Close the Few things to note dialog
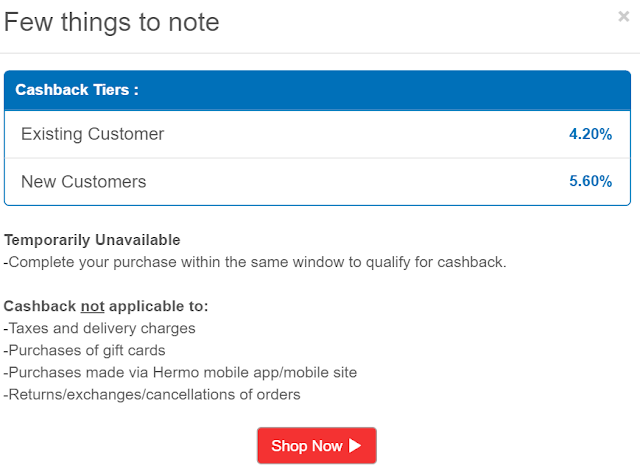This screenshot has width=640, height=471. tap(624, 16)
